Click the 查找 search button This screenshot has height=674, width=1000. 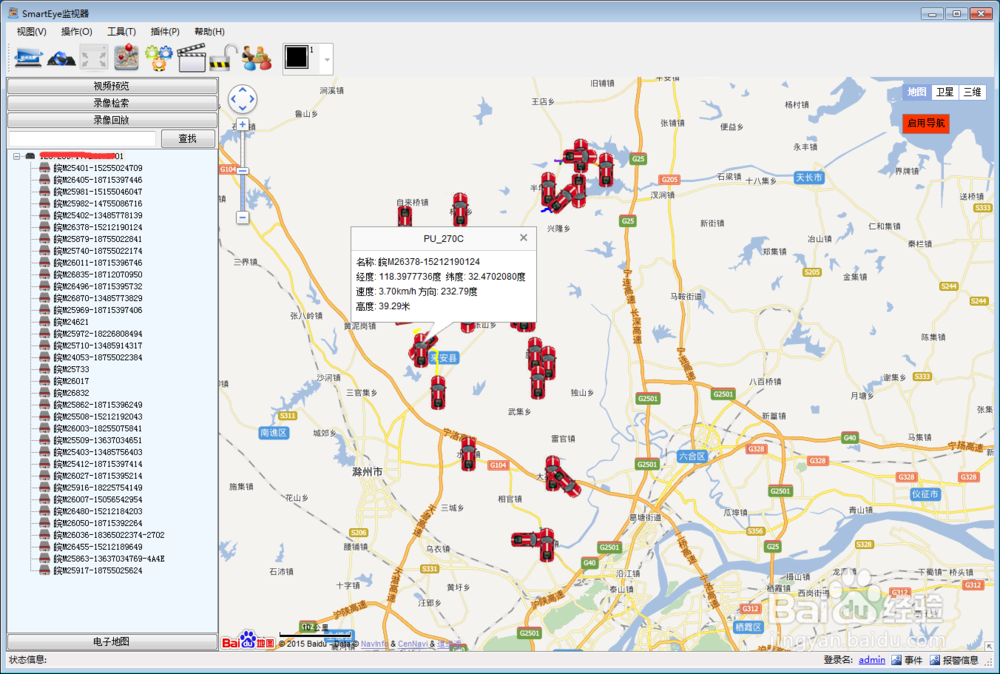click(x=188, y=138)
